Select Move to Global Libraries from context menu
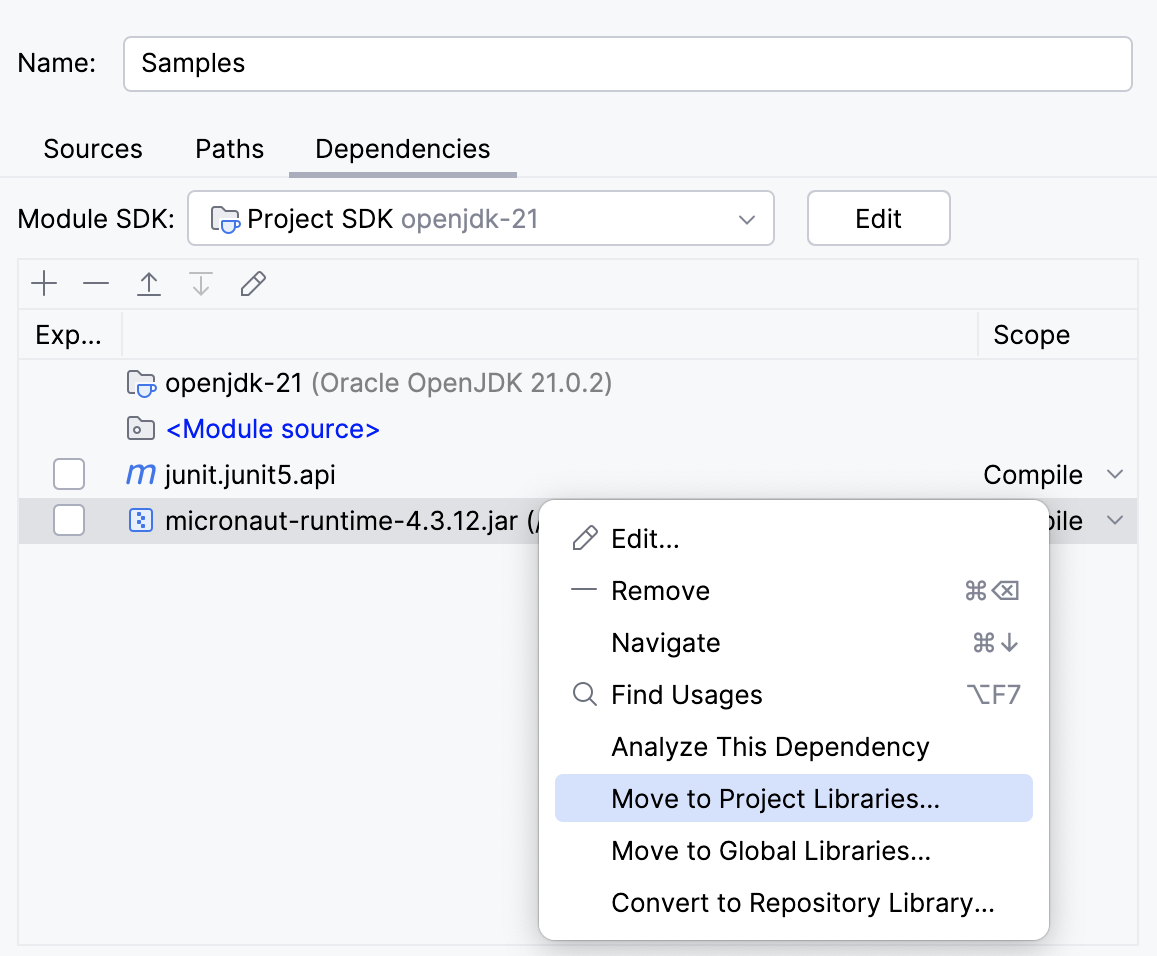This screenshot has height=956, width=1157. (x=770, y=850)
